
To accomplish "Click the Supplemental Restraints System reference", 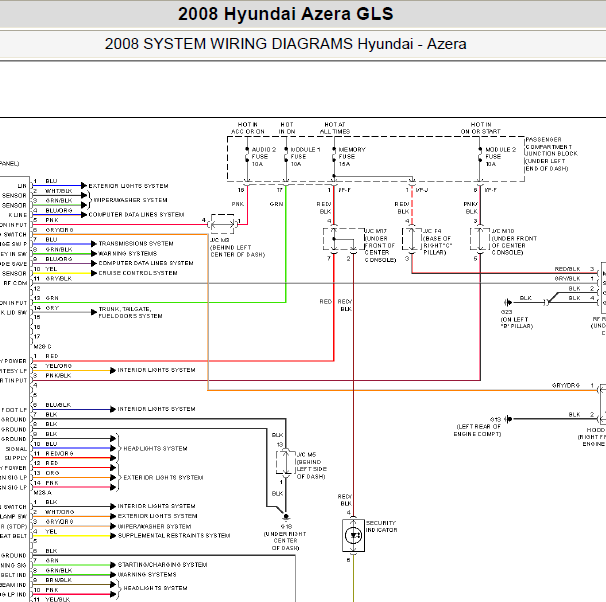I will pos(174,536).
